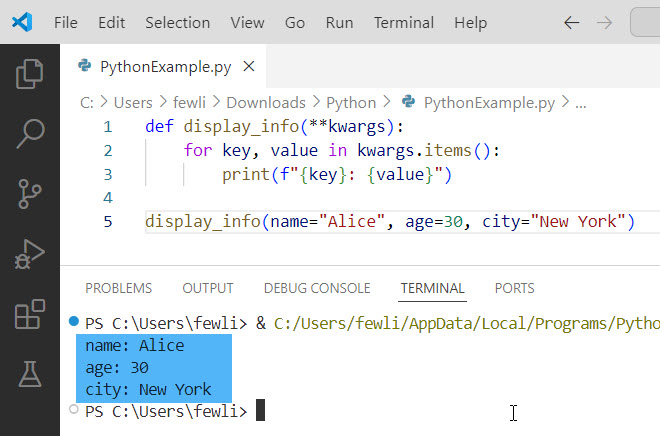Open the Run and Debug view
The height and width of the screenshot is (436, 660).
coord(29,254)
